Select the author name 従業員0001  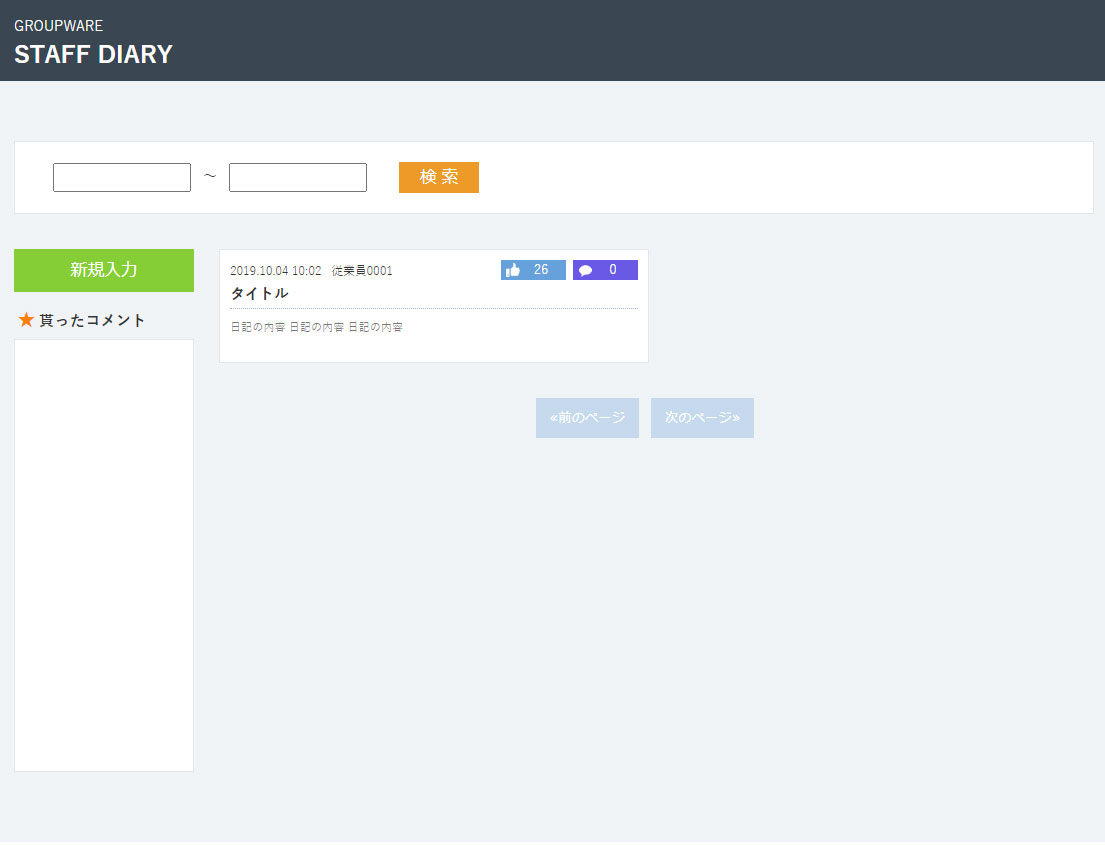click(x=362, y=271)
